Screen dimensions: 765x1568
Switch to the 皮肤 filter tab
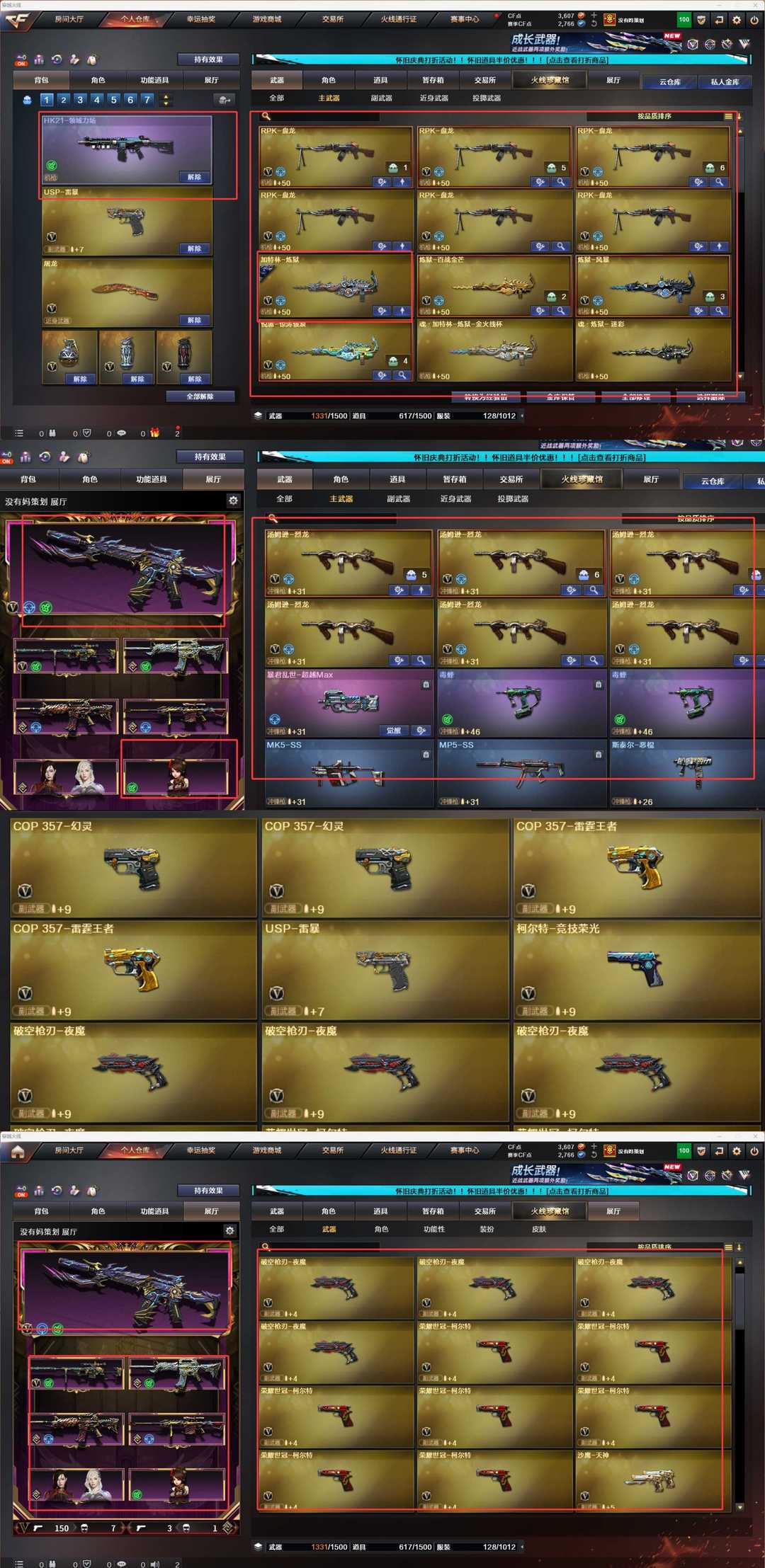coord(539,1230)
